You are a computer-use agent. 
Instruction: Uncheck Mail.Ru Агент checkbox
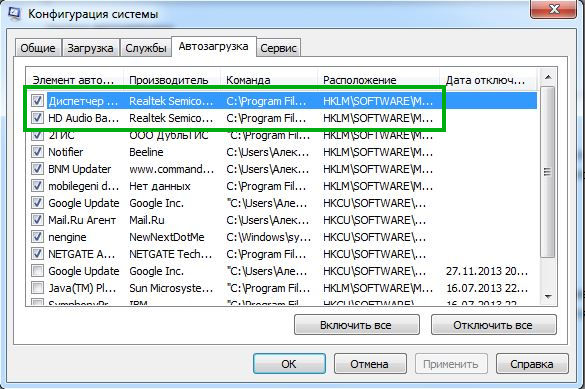click(37, 220)
